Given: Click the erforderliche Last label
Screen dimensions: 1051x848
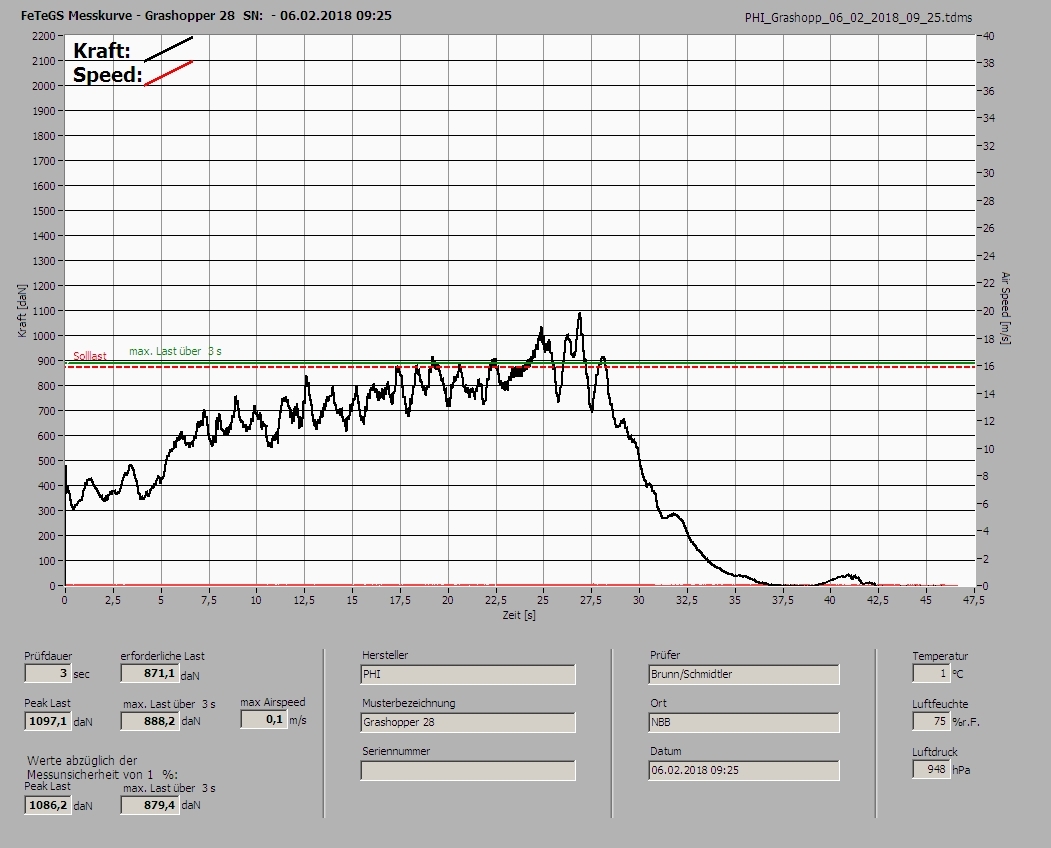Looking at the screenshot, I should click(163, 656).
